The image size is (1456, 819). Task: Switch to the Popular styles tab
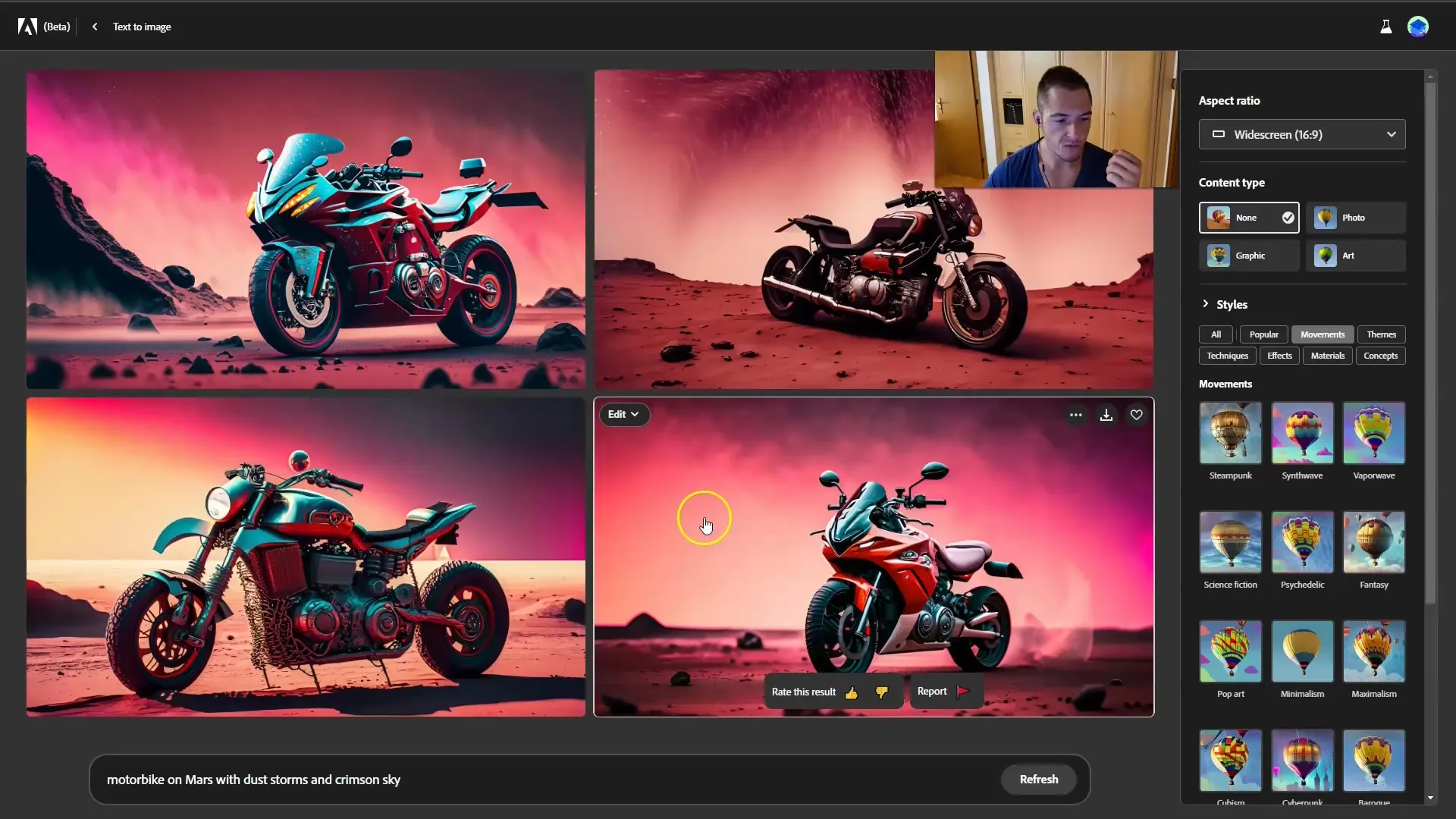[x=1263, y=334]
